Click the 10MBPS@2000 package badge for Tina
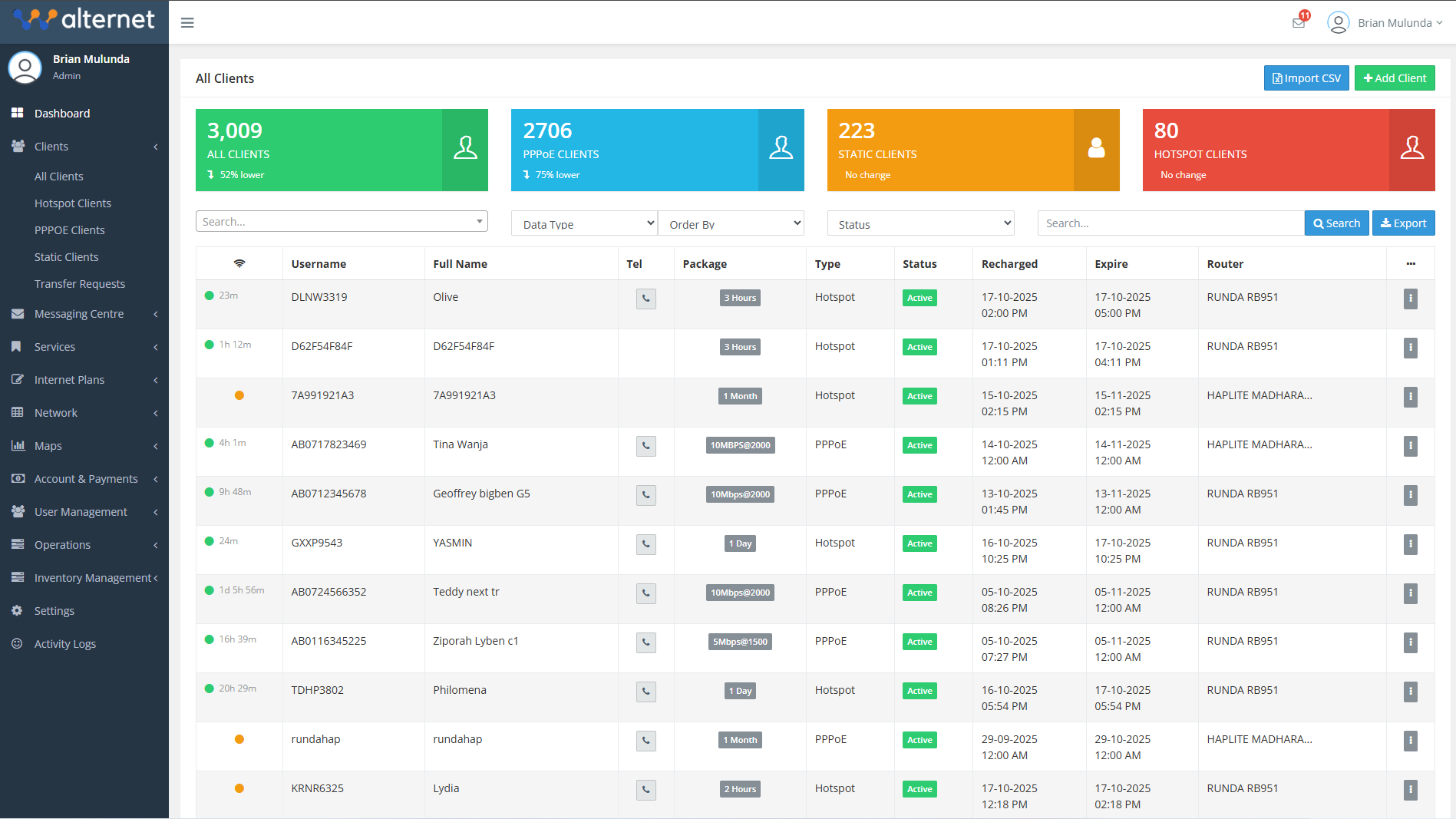1456x819 pixels. coord(739,444)
